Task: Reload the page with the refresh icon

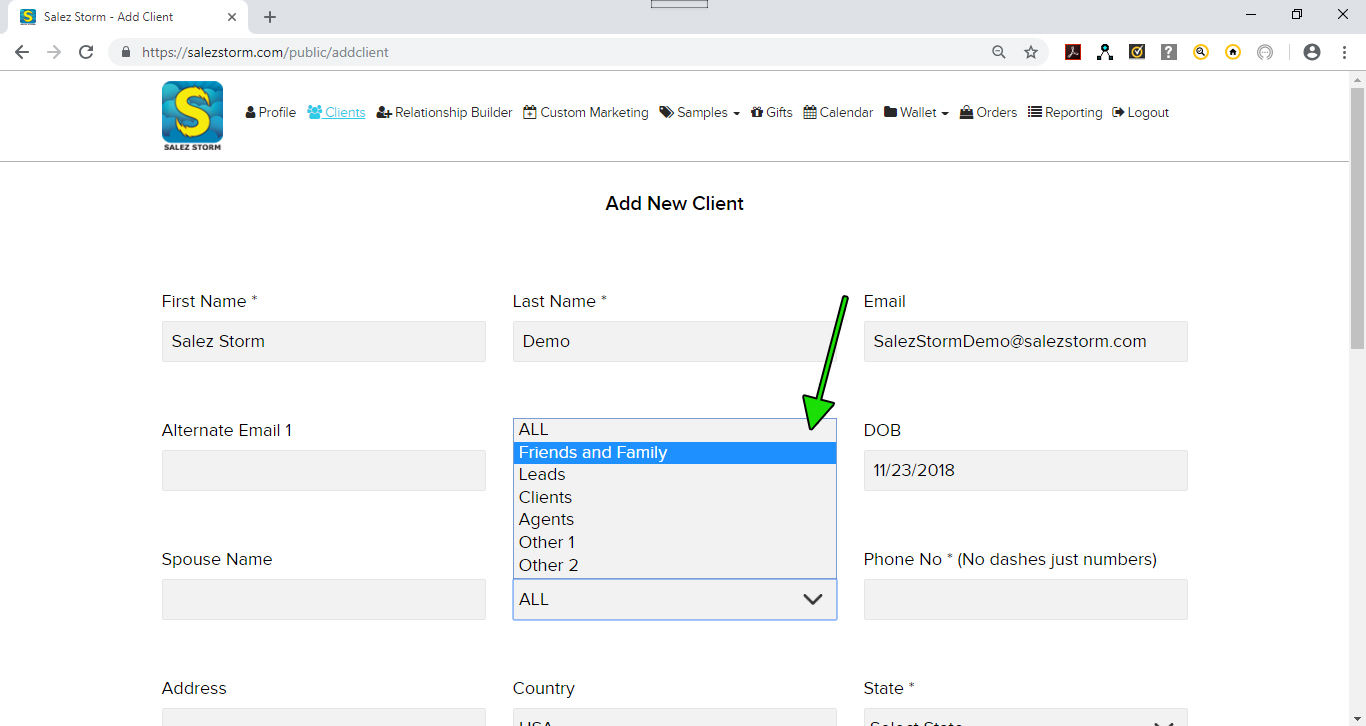Action: coord(86,52)
